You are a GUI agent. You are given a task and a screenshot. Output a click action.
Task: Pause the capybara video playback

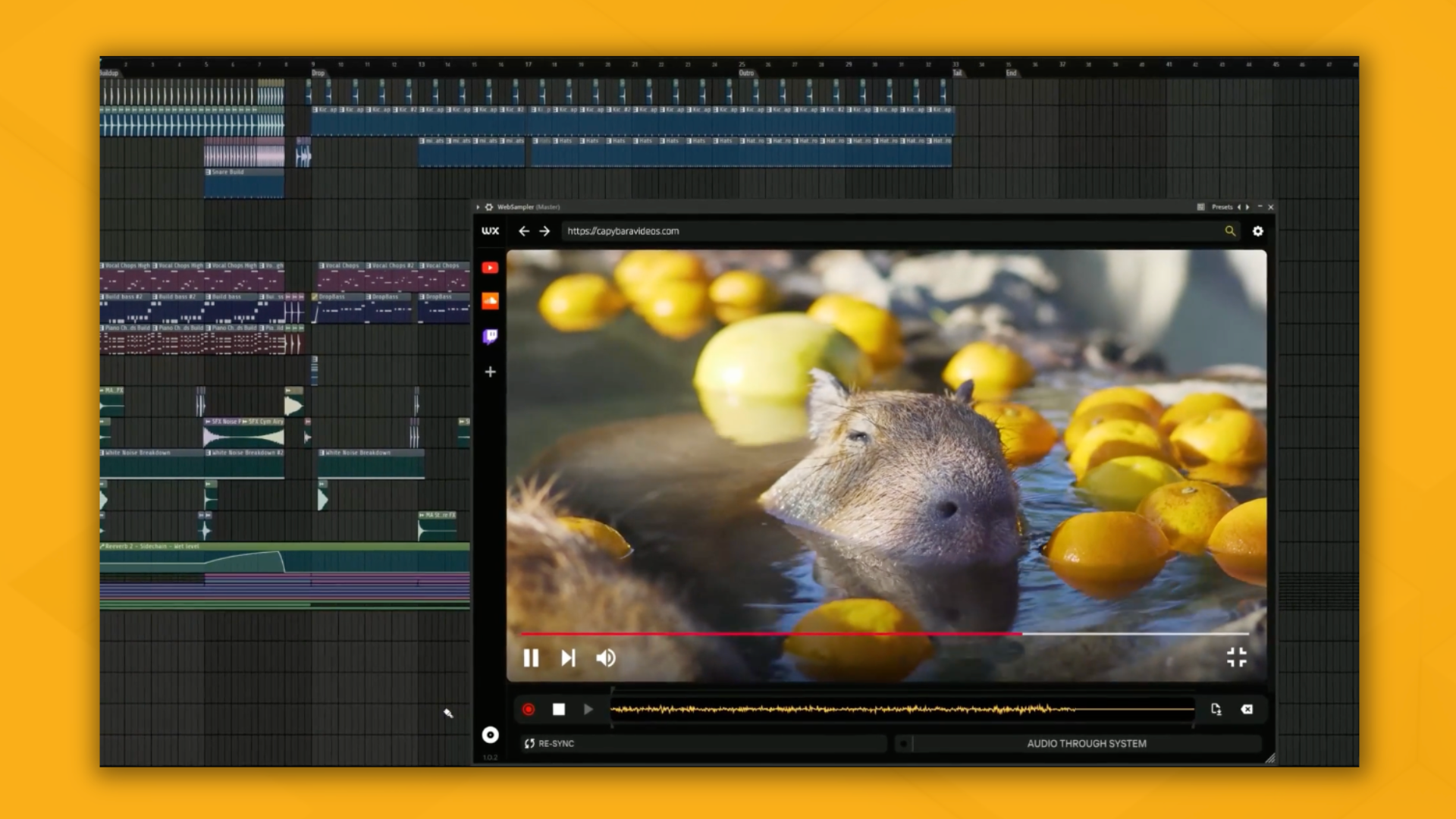(x=532, y=658)
